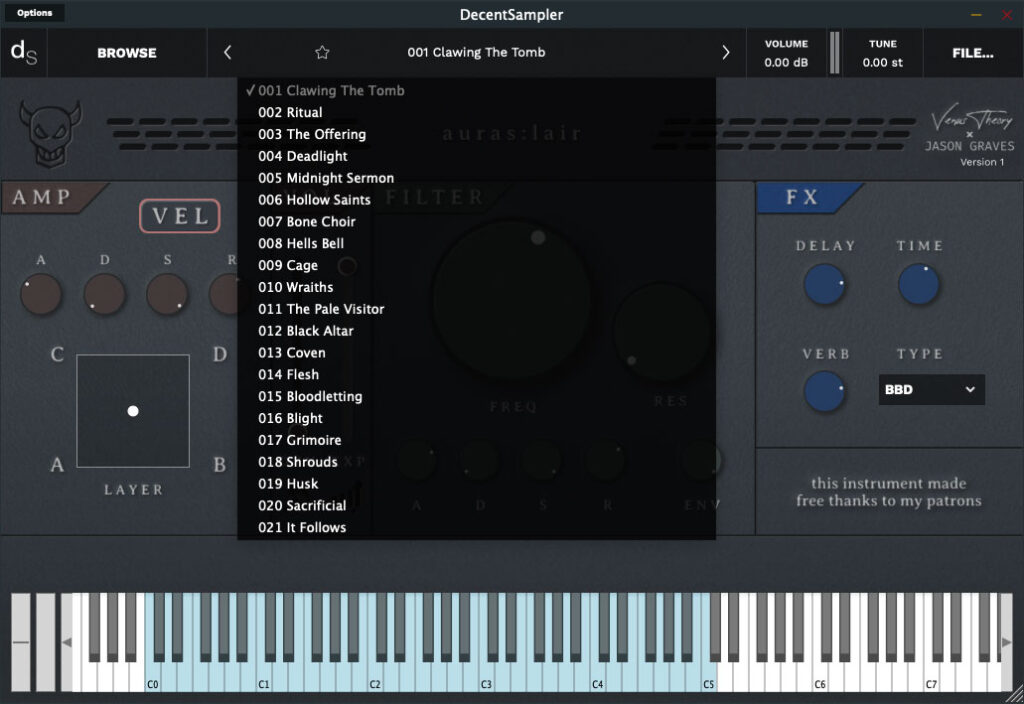The height and width of the screenshot is (704, 1024).
Task: Click the patrons credit text
Action: (x=888, y=492)
